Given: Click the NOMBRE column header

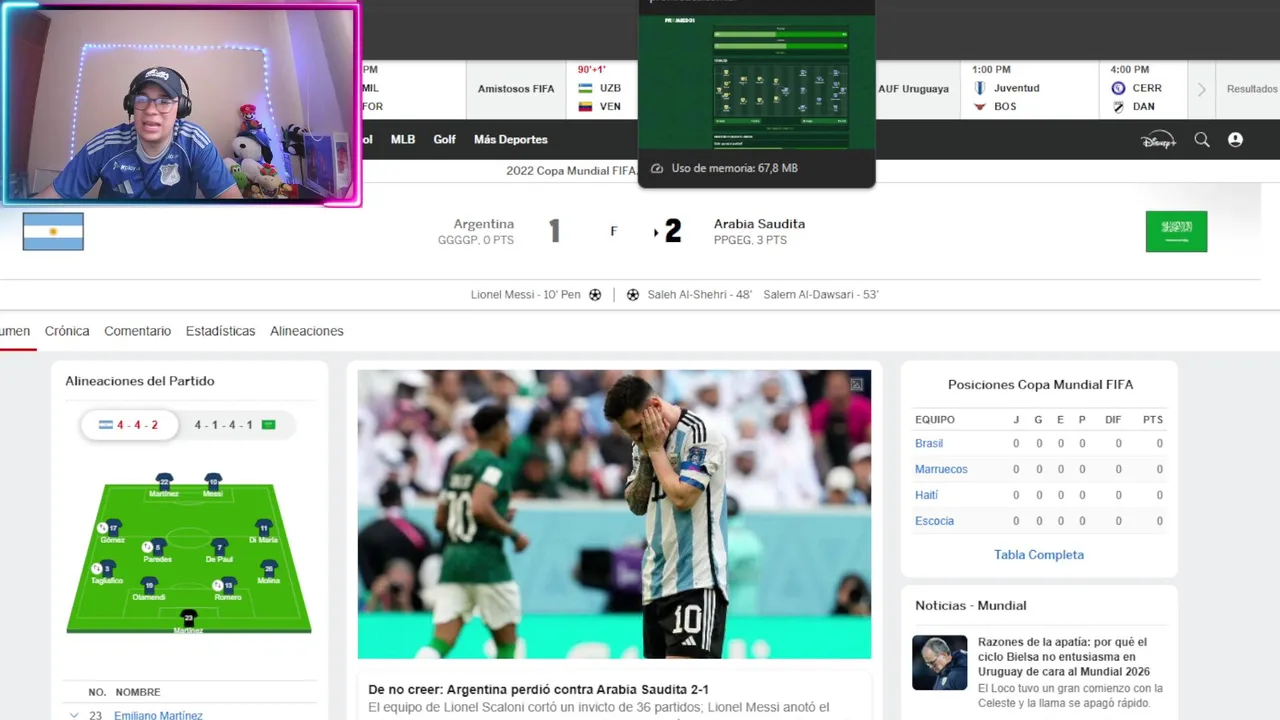Looking at the screenshot, I should coord(138,692).
